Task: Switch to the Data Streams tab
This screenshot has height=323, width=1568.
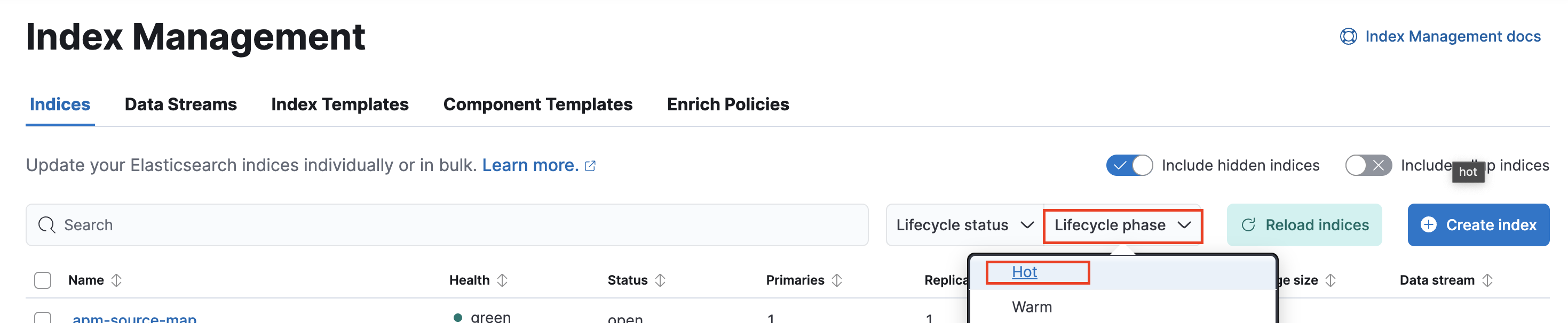Action: click(180, 104)
